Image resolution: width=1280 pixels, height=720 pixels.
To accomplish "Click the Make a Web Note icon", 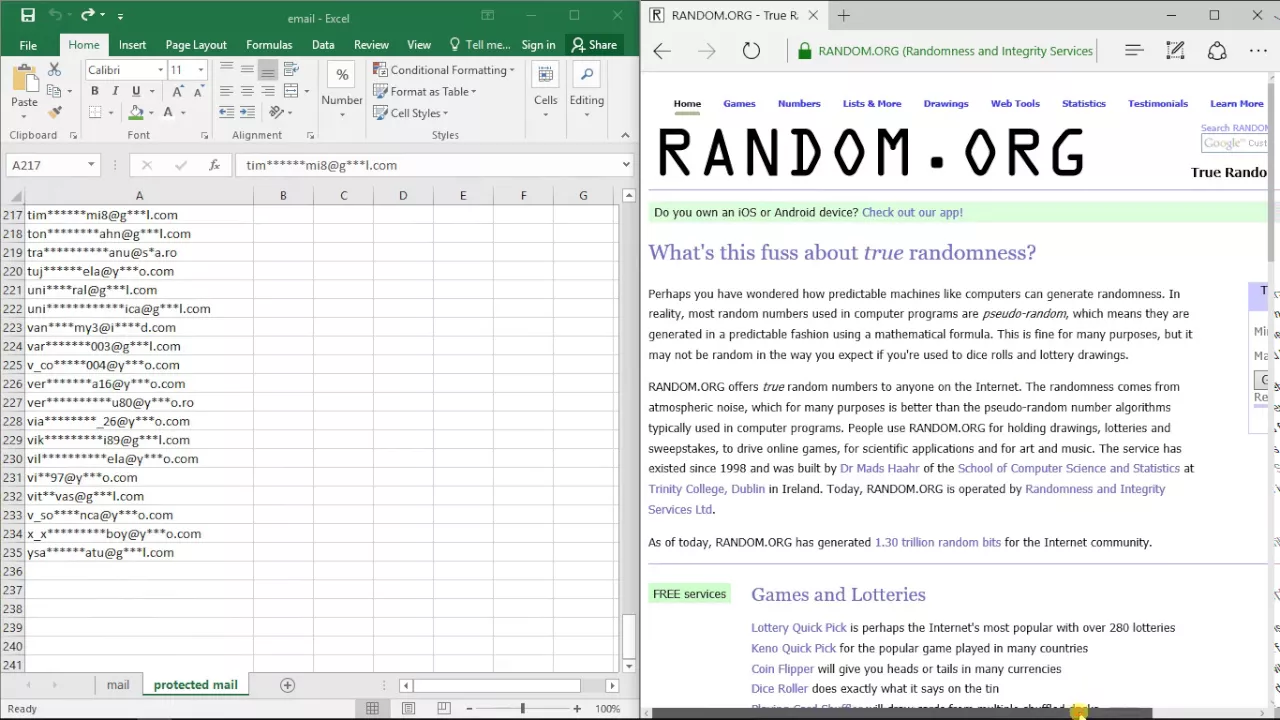I will 1176,51.
